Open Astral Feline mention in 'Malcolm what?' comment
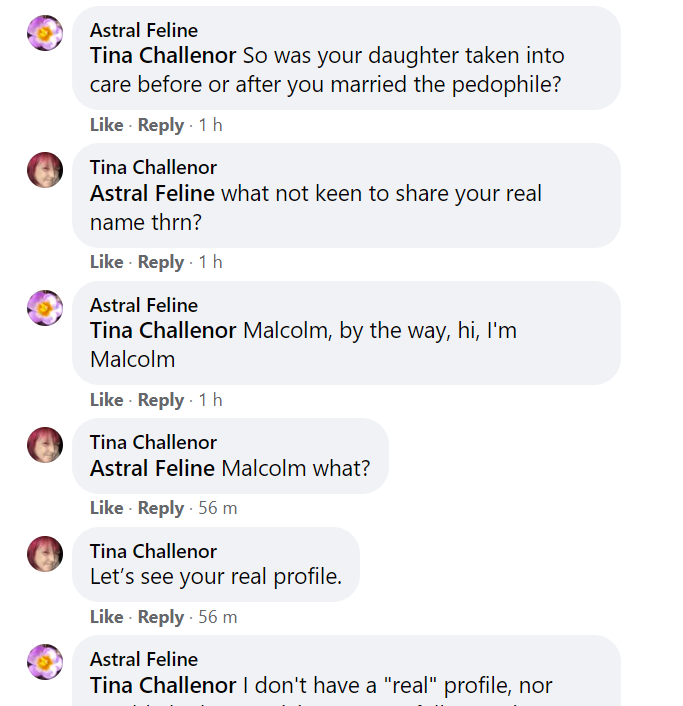Screen dimensions: 683x706 (152, 468)
